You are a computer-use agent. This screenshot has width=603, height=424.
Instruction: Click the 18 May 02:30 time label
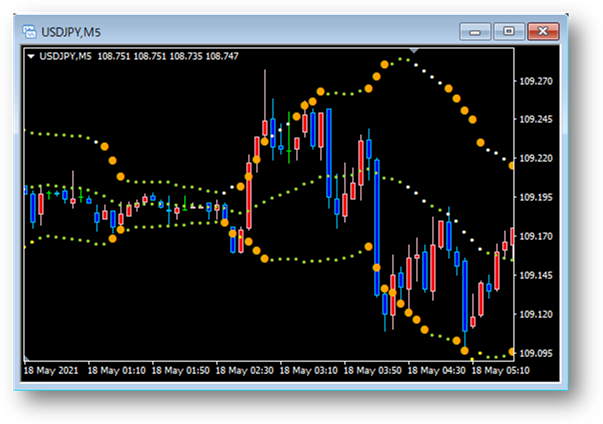pos(244,371)
